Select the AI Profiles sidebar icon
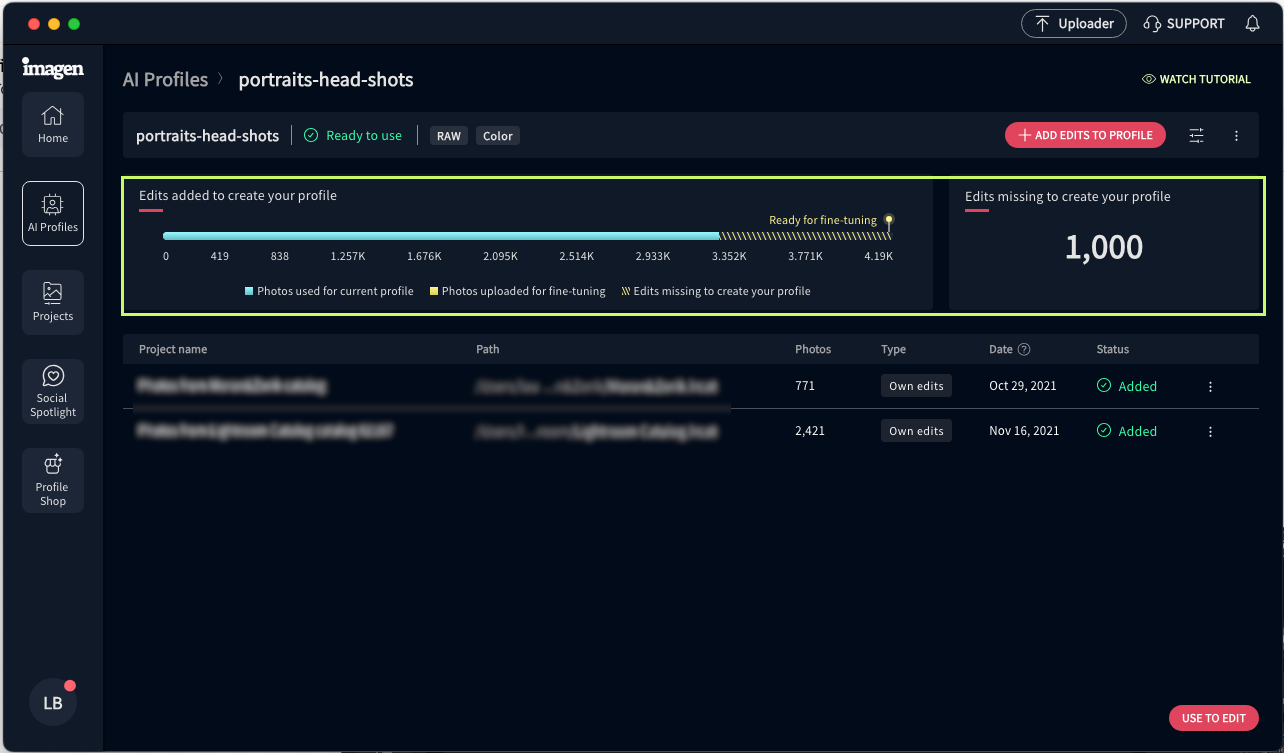1284x753 pixels. pyautogui.click(x=53, y=213)
